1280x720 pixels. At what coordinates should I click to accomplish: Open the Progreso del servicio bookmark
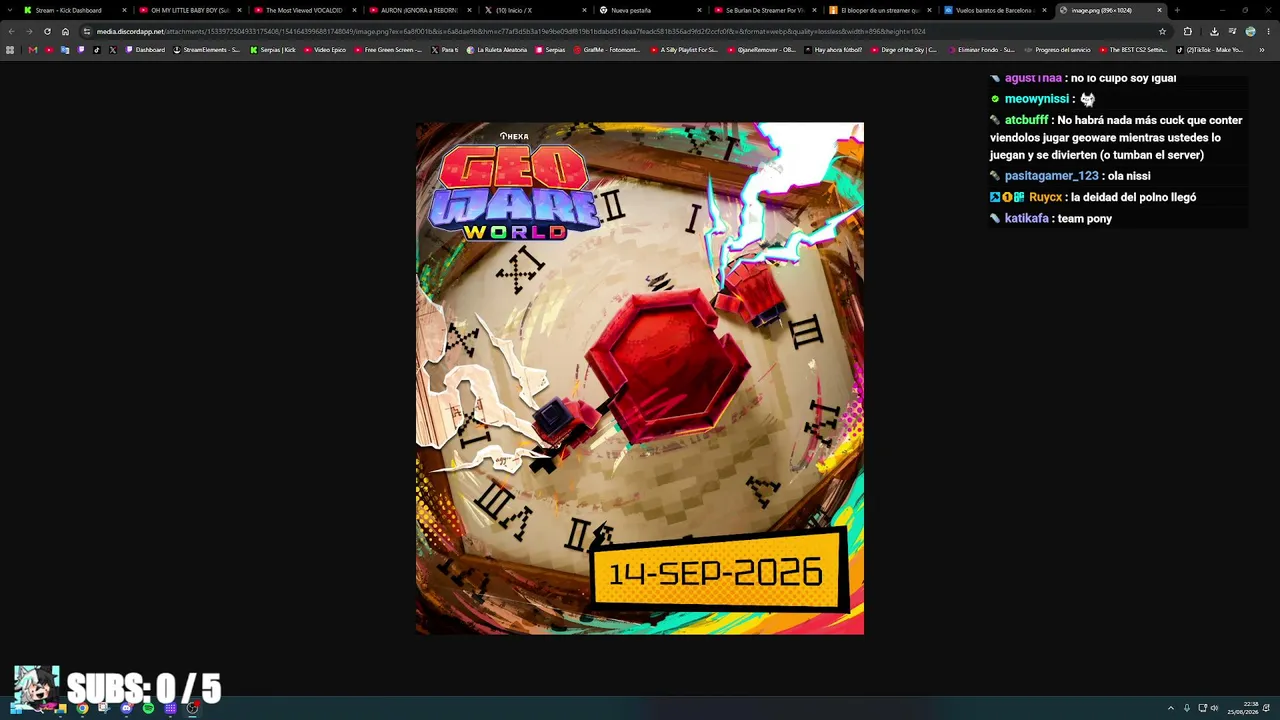(x=1057, y=50)
